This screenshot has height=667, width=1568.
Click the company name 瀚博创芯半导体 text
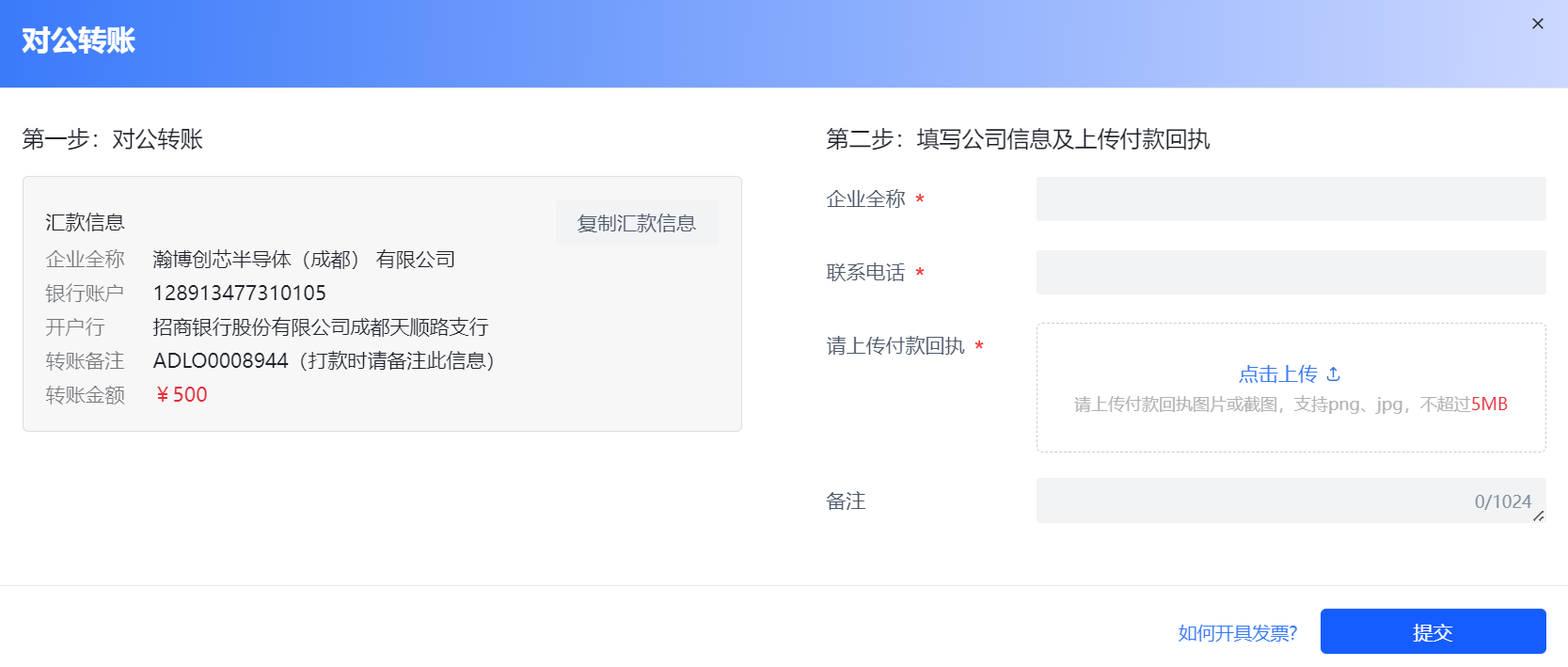pos(222,260)
